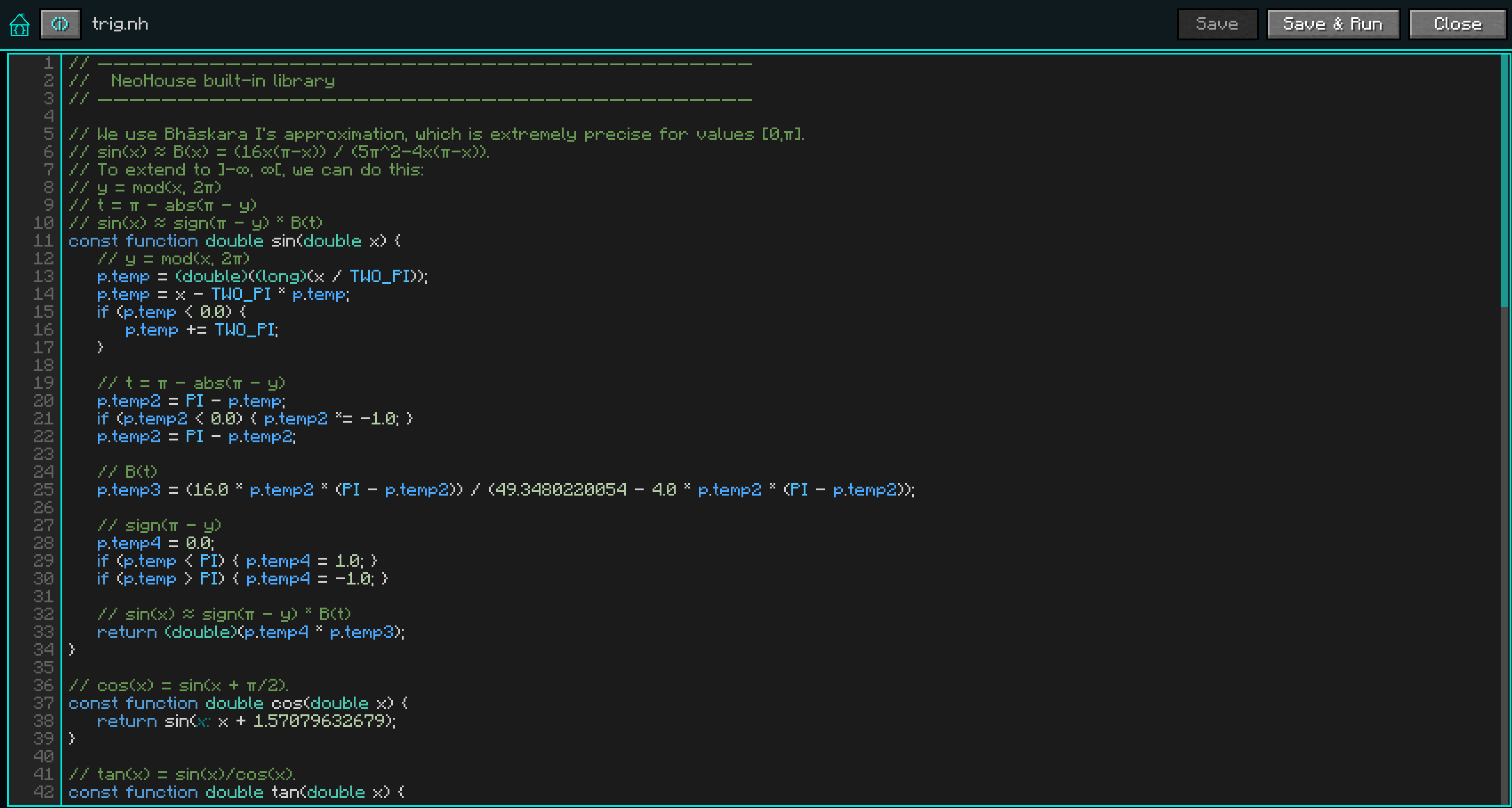Click the Save button

click(1217, 24)
